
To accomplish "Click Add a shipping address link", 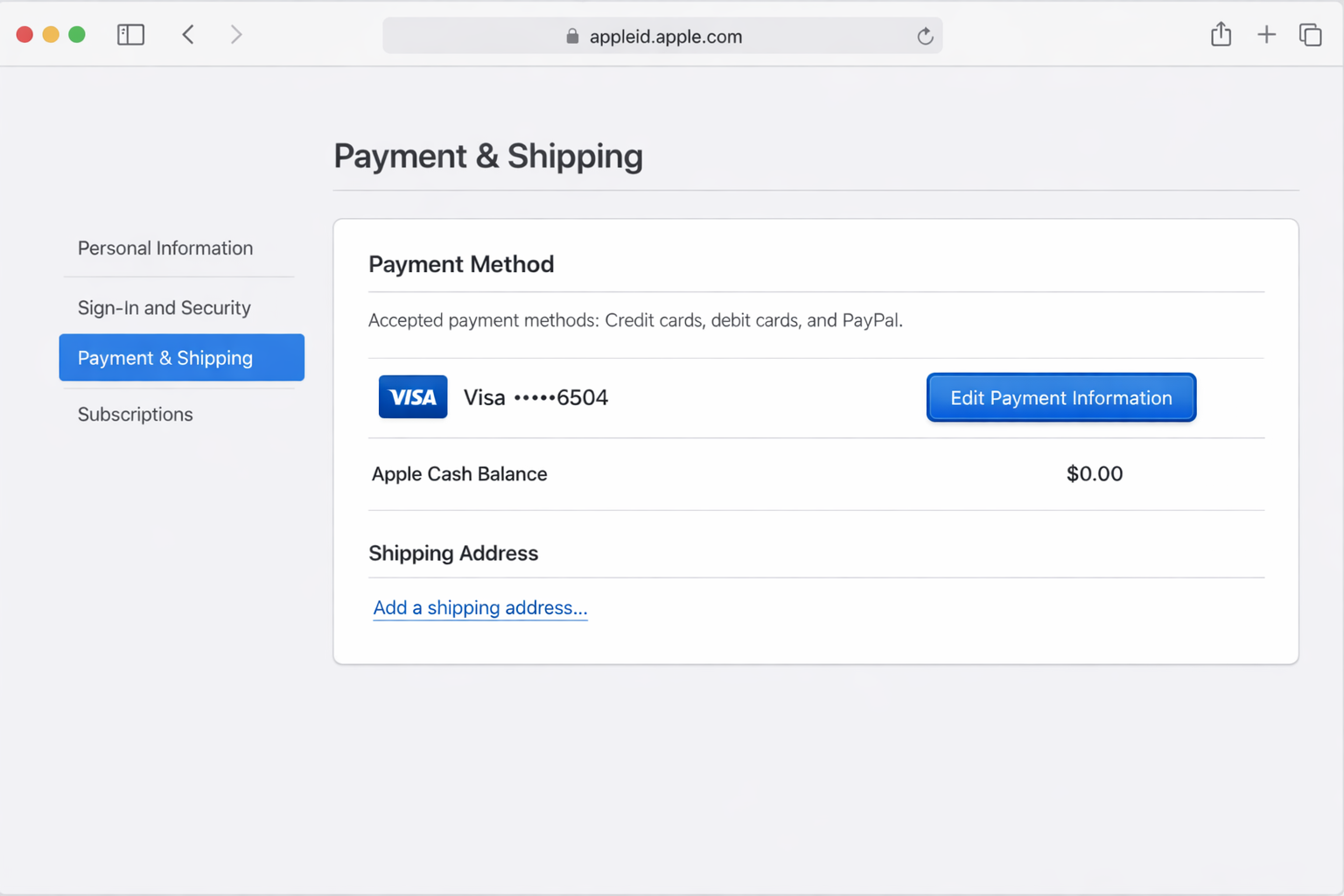I will click(480, 608).
